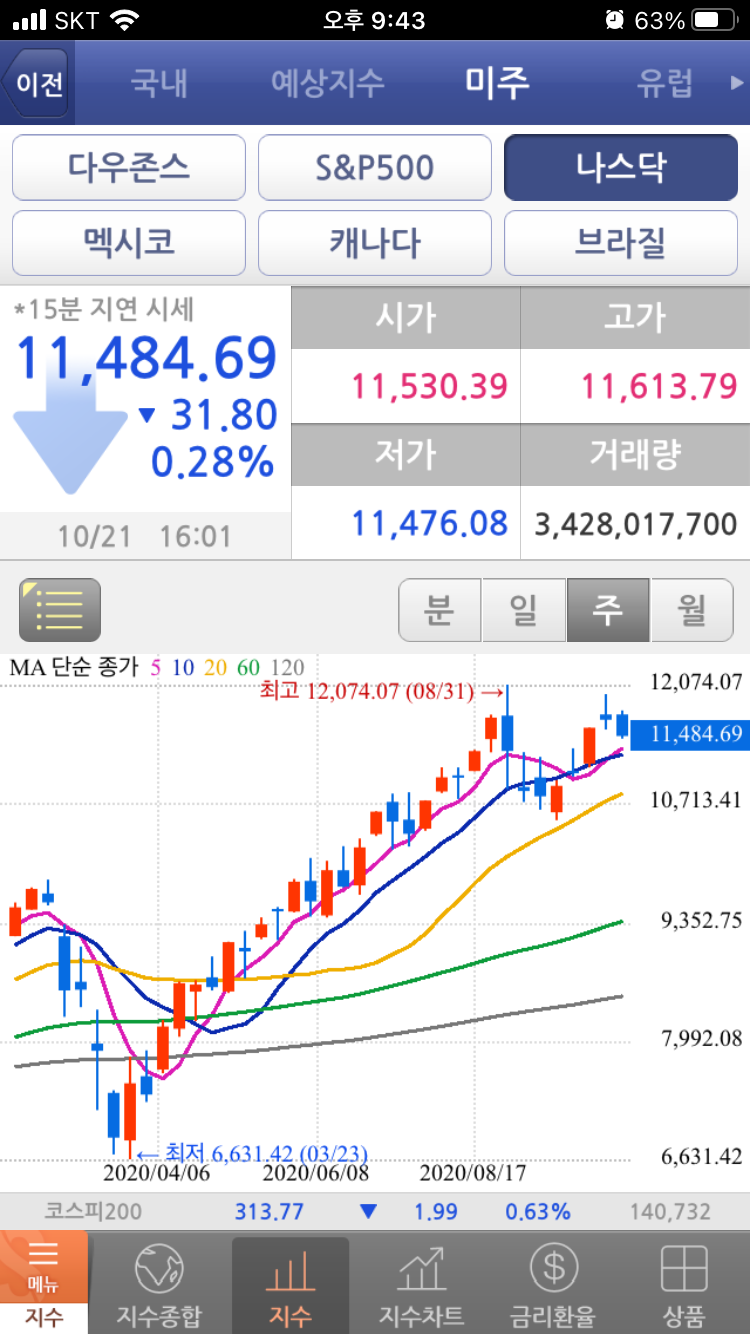750x1334 pixels.
Task: Select the 나스닥 index button
Action: click(621, 167)
